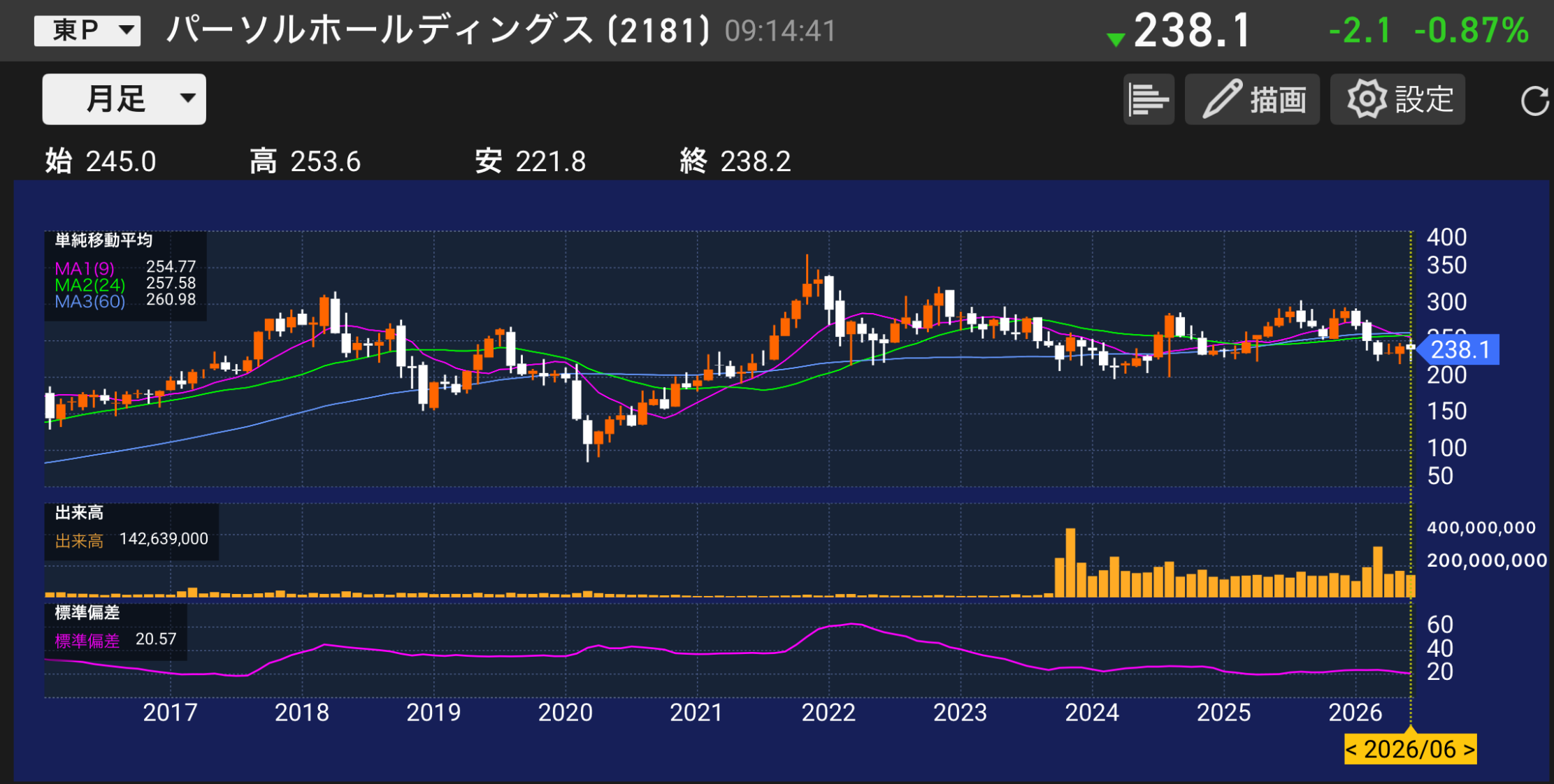This screenshot has width=1554, height=784.
Task: Click the 400 price axis label
Action: (x=1446, y=238)
